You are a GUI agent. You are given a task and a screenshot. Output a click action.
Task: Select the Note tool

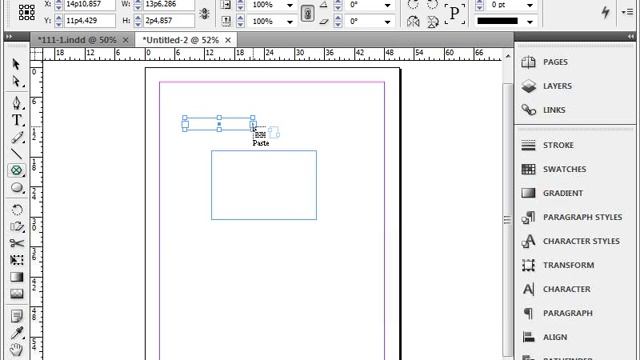tap(17, 316)
